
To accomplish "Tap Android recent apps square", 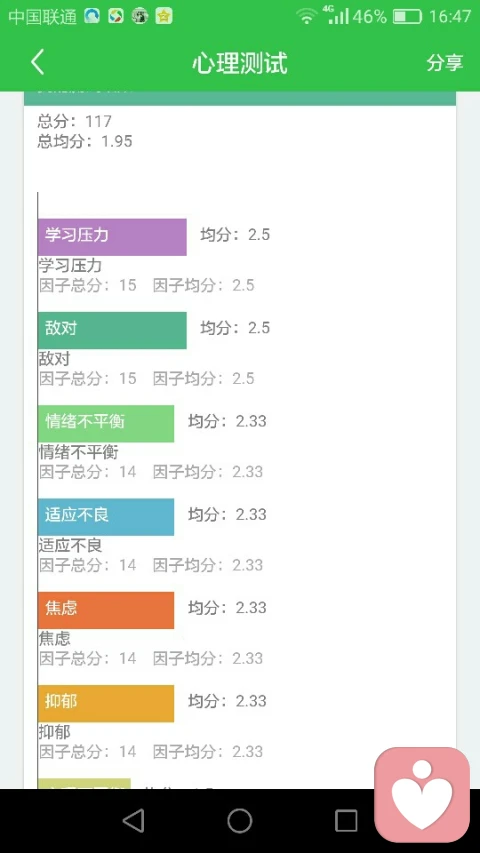I will pyautogui.click(x=346, y=820).
